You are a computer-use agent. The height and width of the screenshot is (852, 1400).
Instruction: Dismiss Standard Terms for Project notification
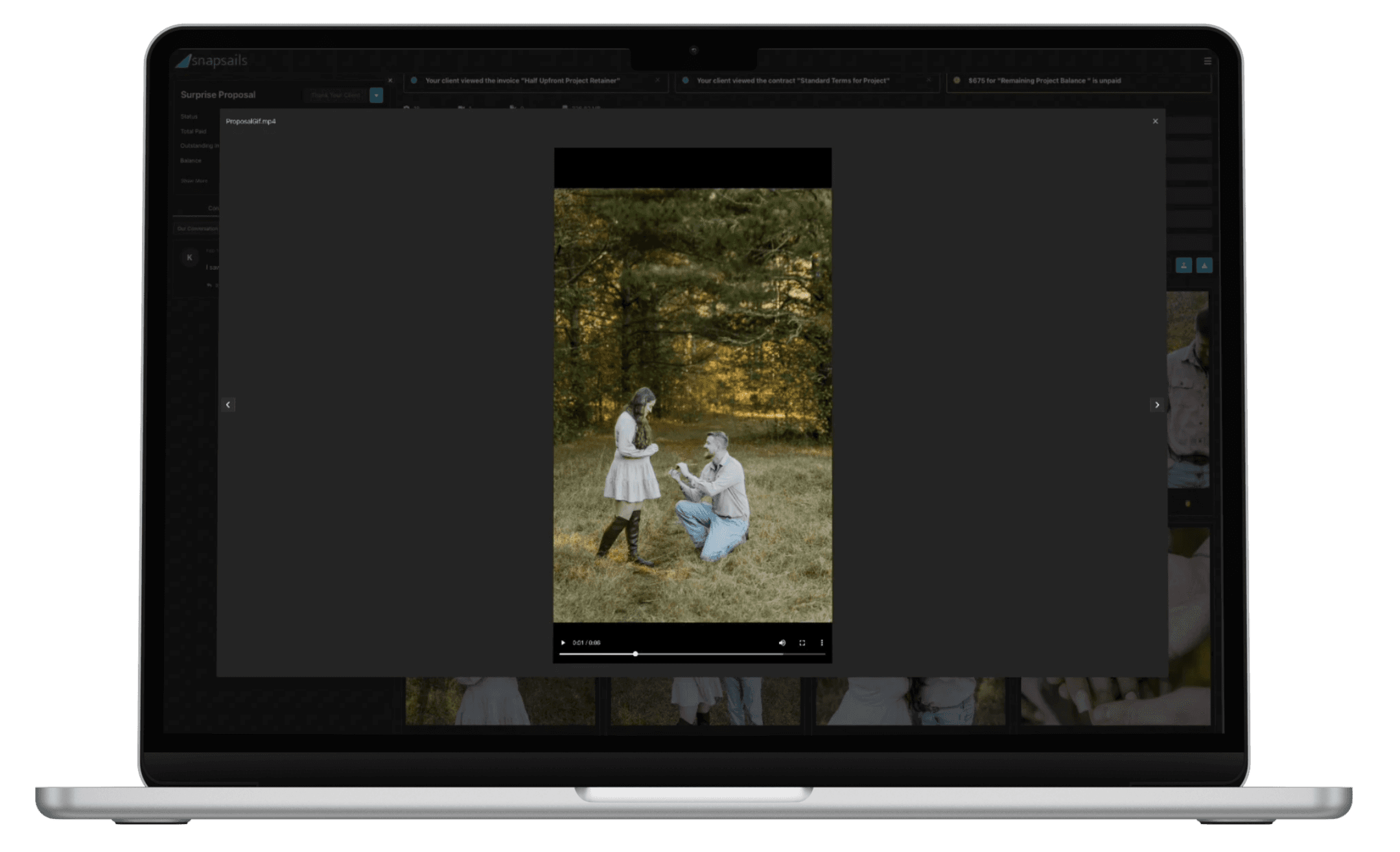(929, 80)
